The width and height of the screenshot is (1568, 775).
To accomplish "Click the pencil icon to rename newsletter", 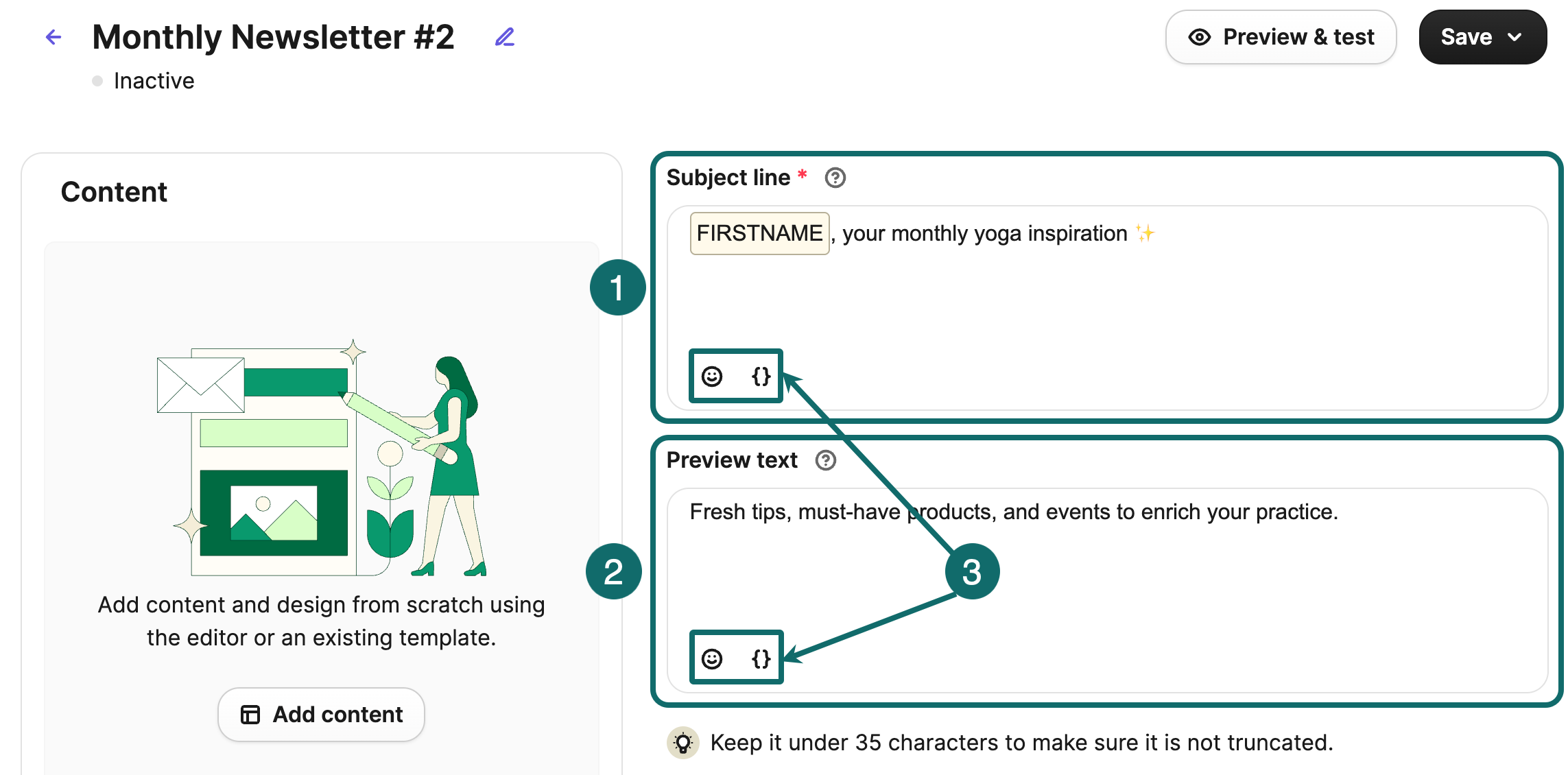I will pos(505,37).
